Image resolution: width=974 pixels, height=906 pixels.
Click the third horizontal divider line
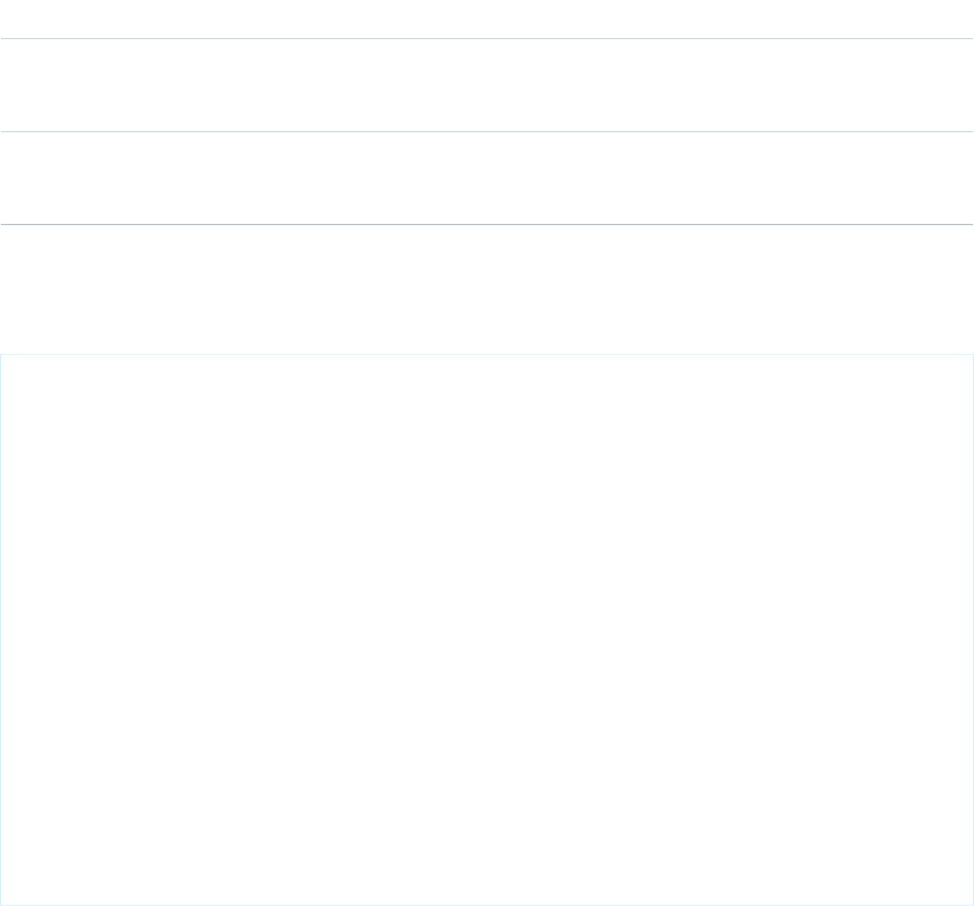click(x=487, y=224)
